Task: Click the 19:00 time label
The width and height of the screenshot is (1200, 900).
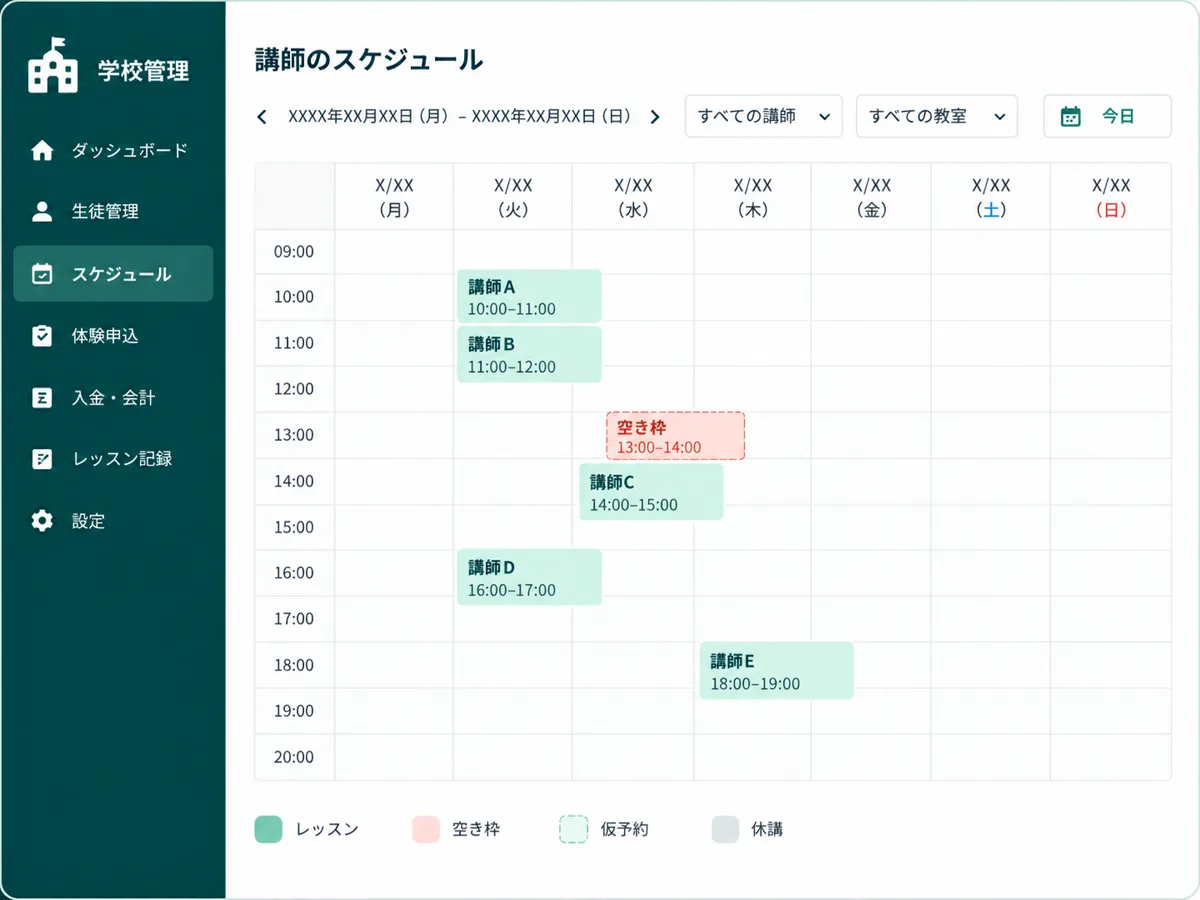Action: point(294,711)
